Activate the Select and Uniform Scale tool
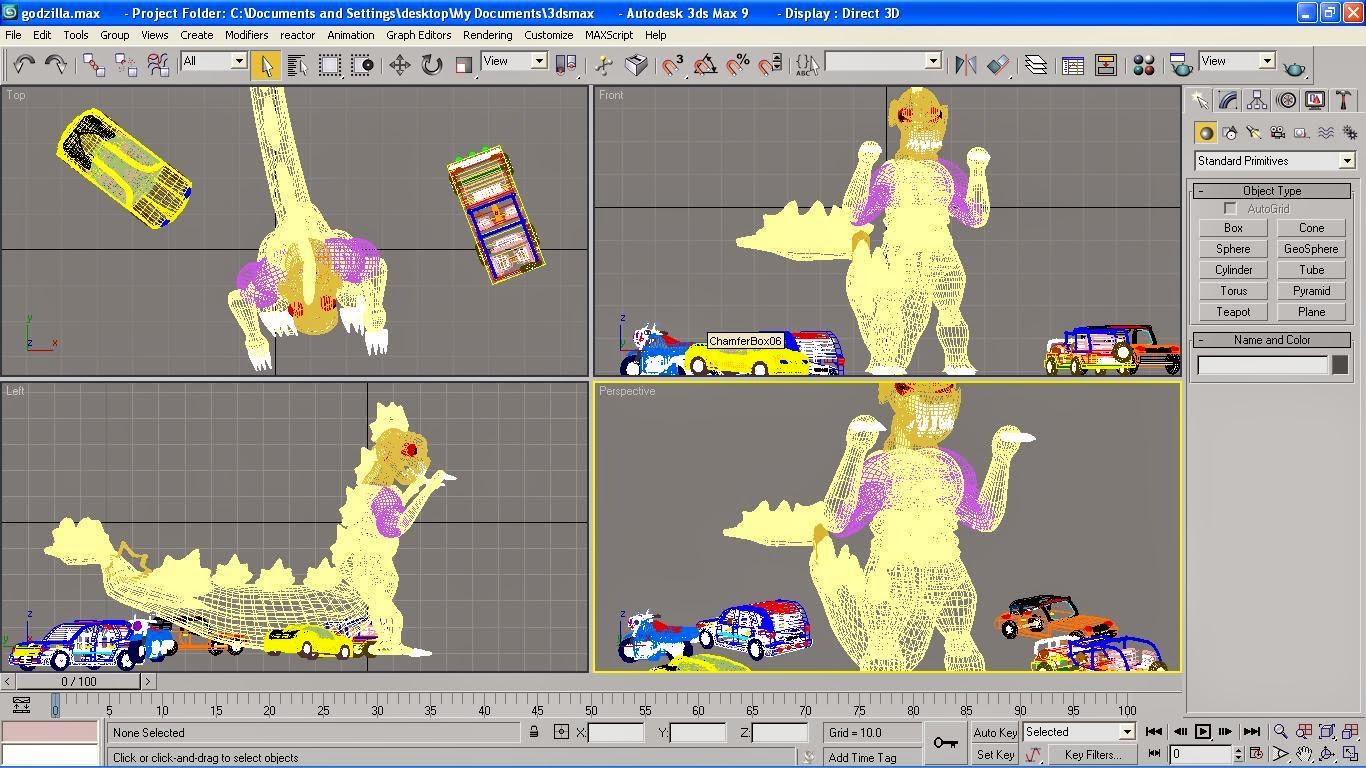This screenshot has height=768, width=1366. click(x=463, y=65)
